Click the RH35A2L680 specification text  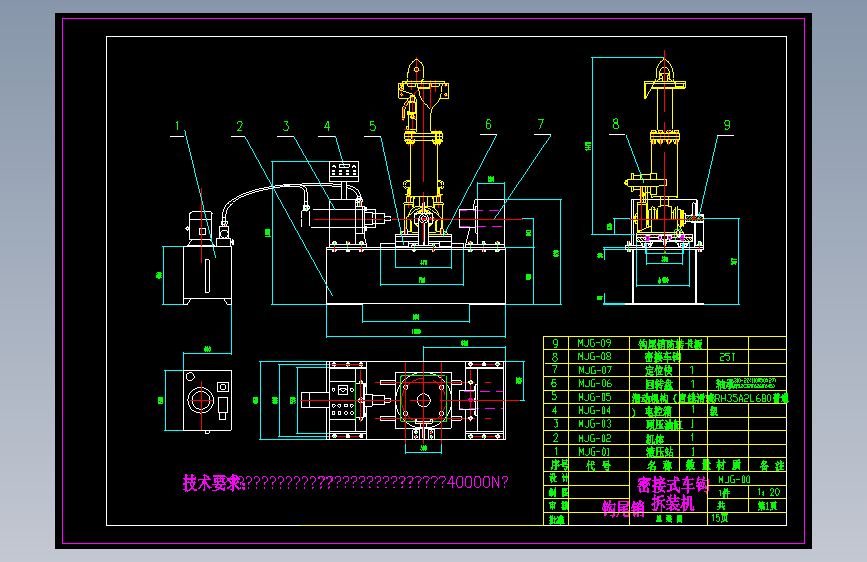(x=743, y=398)
